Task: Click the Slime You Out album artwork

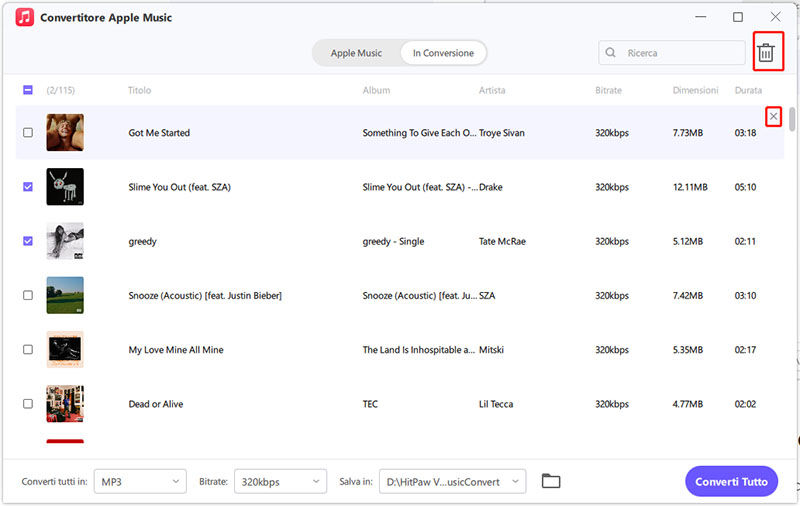Action: [x=65, y=187]
